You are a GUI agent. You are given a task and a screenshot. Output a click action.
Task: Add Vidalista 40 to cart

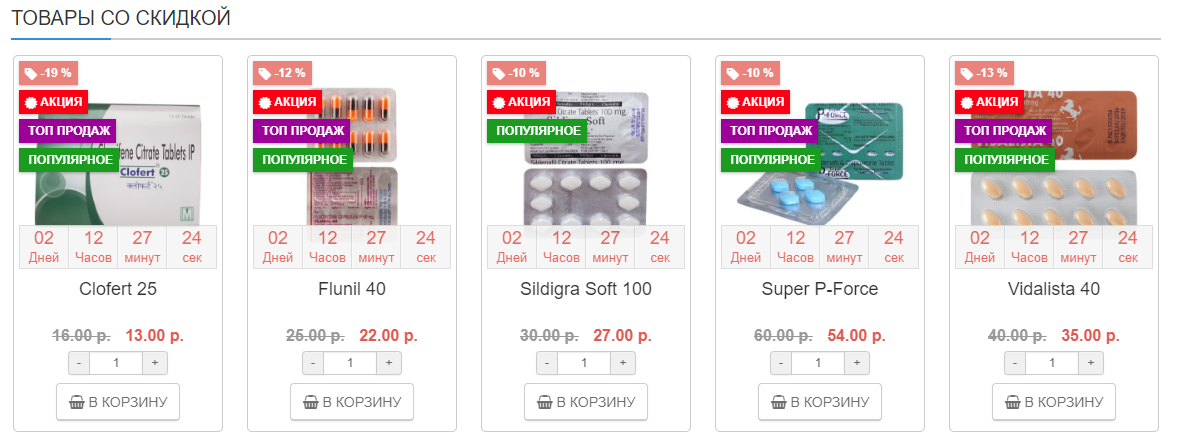coord(1054,402)
